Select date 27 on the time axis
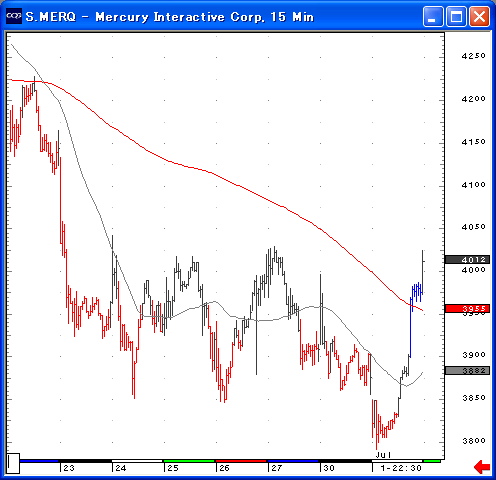This screenshot has height=480, width=496. (x=276, y=468)
